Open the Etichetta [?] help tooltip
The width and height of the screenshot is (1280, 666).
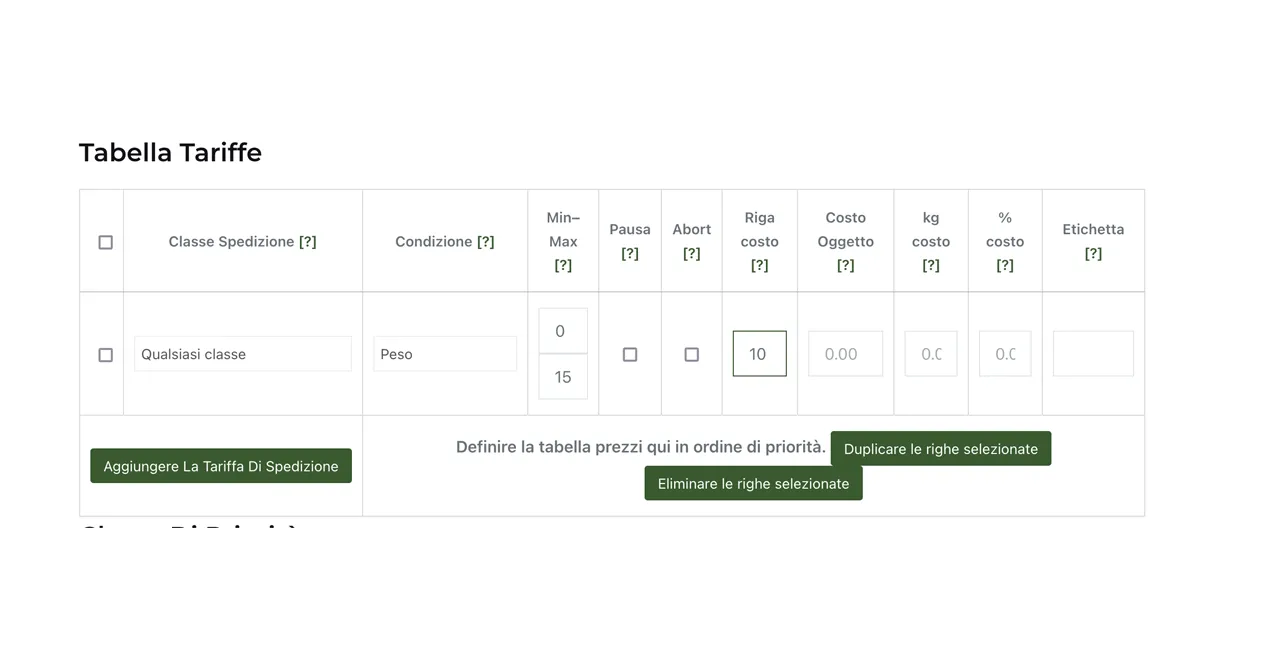1093,254
